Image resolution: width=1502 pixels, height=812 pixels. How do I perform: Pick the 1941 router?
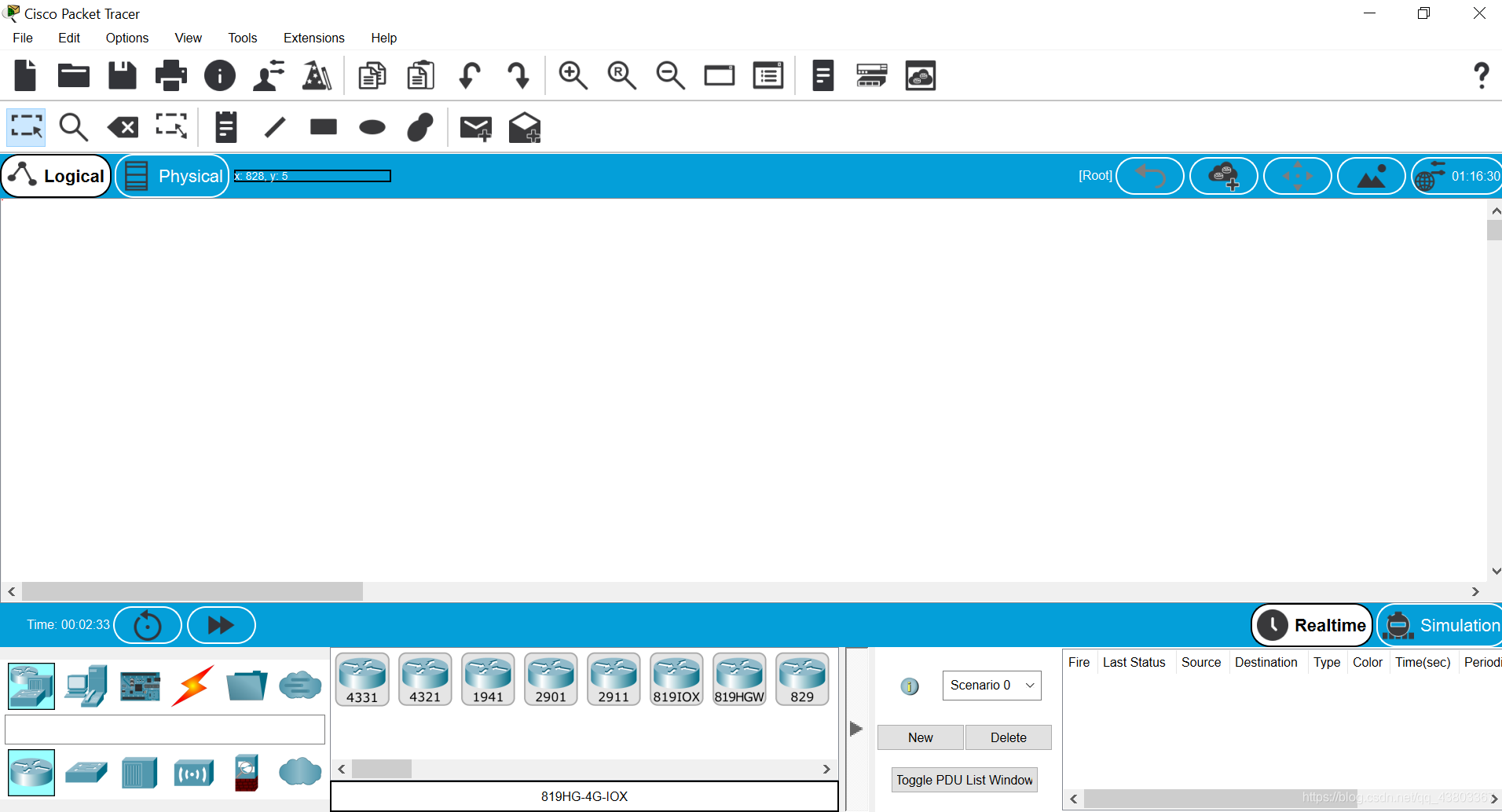488,679
